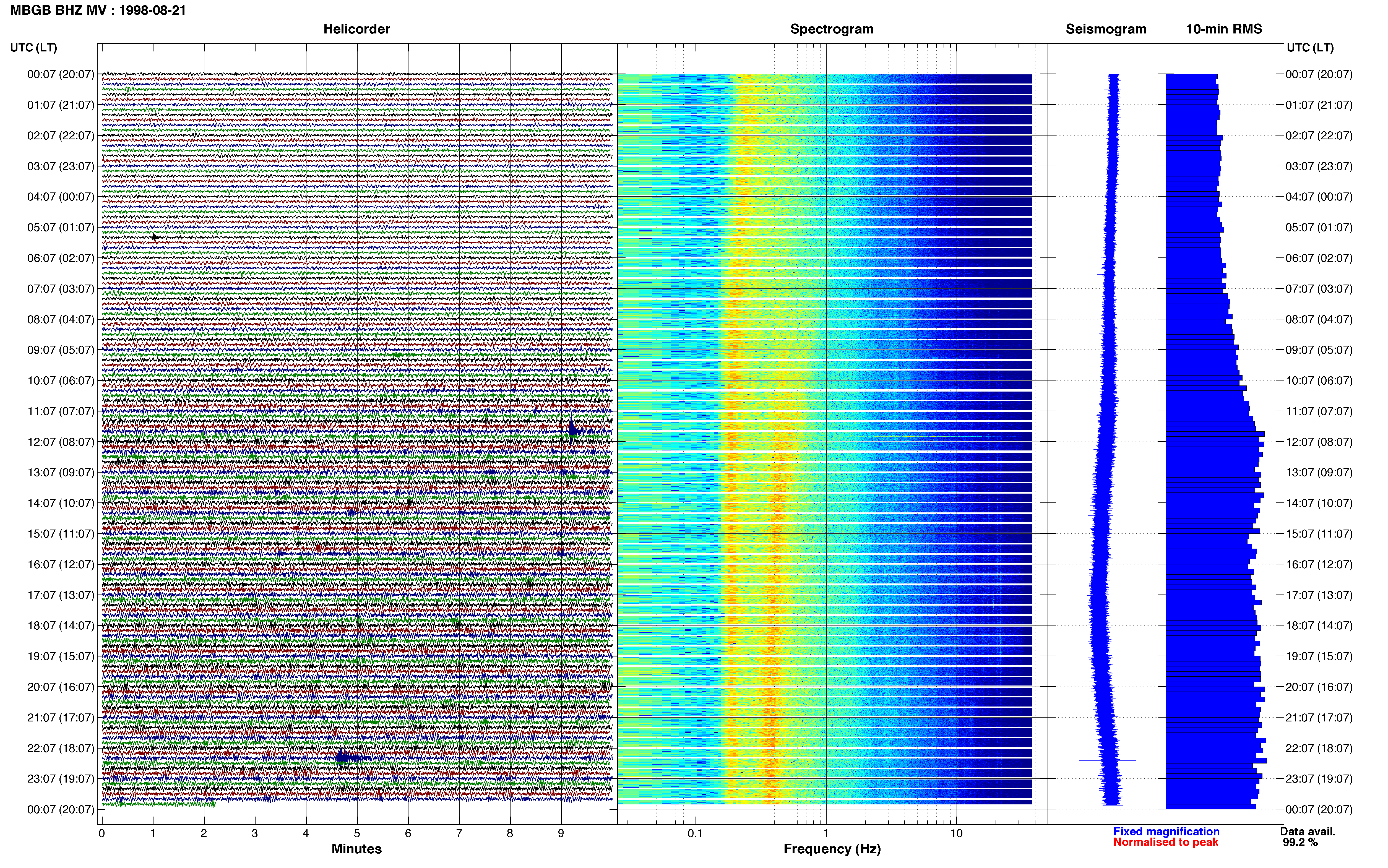Click right-side time label '12:07 (08:07)'

[x=1319, y=442]
